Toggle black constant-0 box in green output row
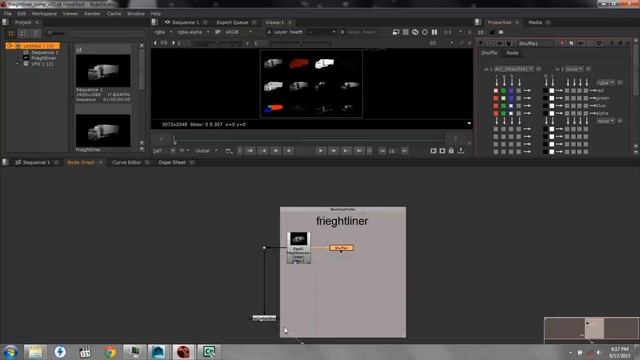This screenshot has width=640, height=360. point(545,98)
